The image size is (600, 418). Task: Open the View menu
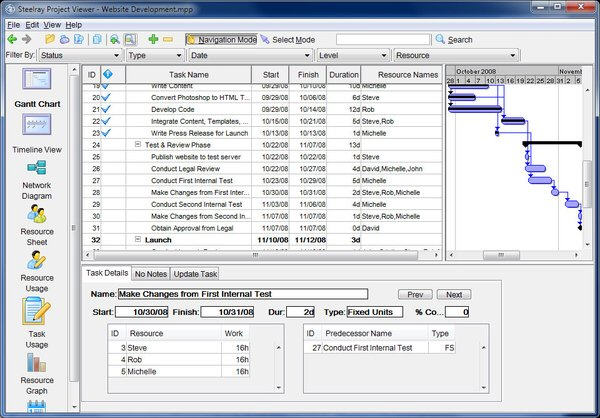52,24
